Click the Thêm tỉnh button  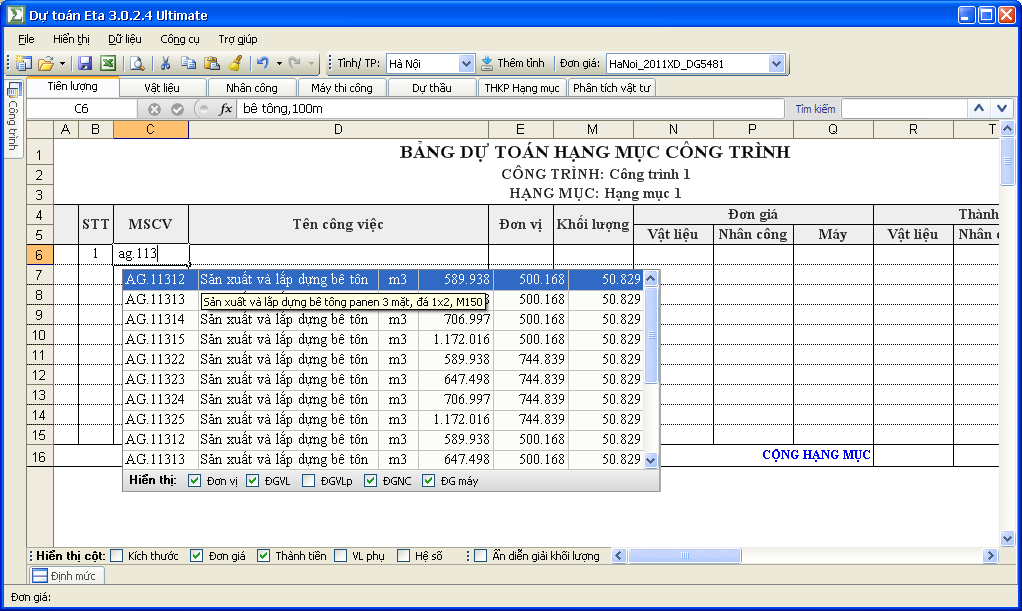513,63
